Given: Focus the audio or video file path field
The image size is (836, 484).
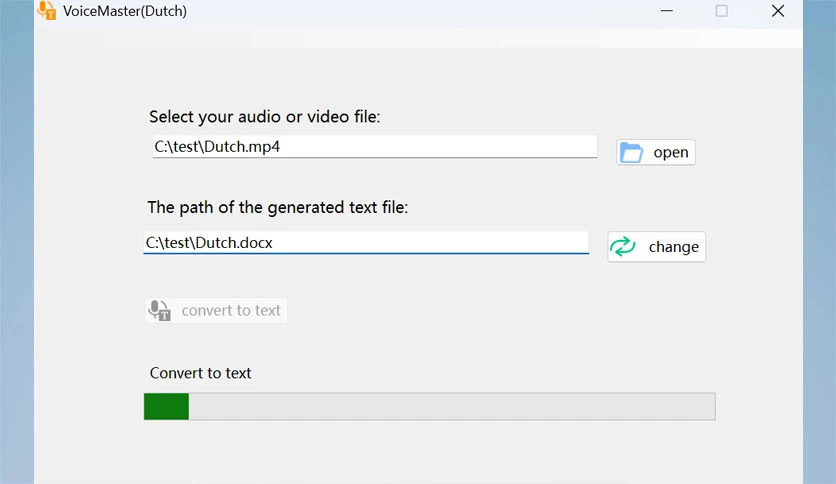Looking at the screenshot, I should click(375, 147).
